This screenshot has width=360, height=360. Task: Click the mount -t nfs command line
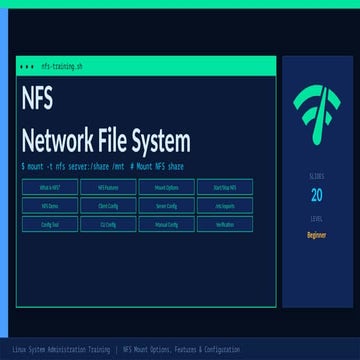tap(103, 166)
